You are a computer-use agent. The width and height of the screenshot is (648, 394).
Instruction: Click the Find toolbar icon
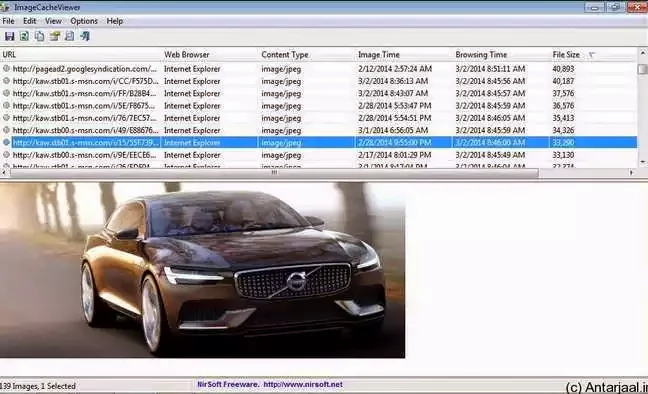click(x=69, y=36)
